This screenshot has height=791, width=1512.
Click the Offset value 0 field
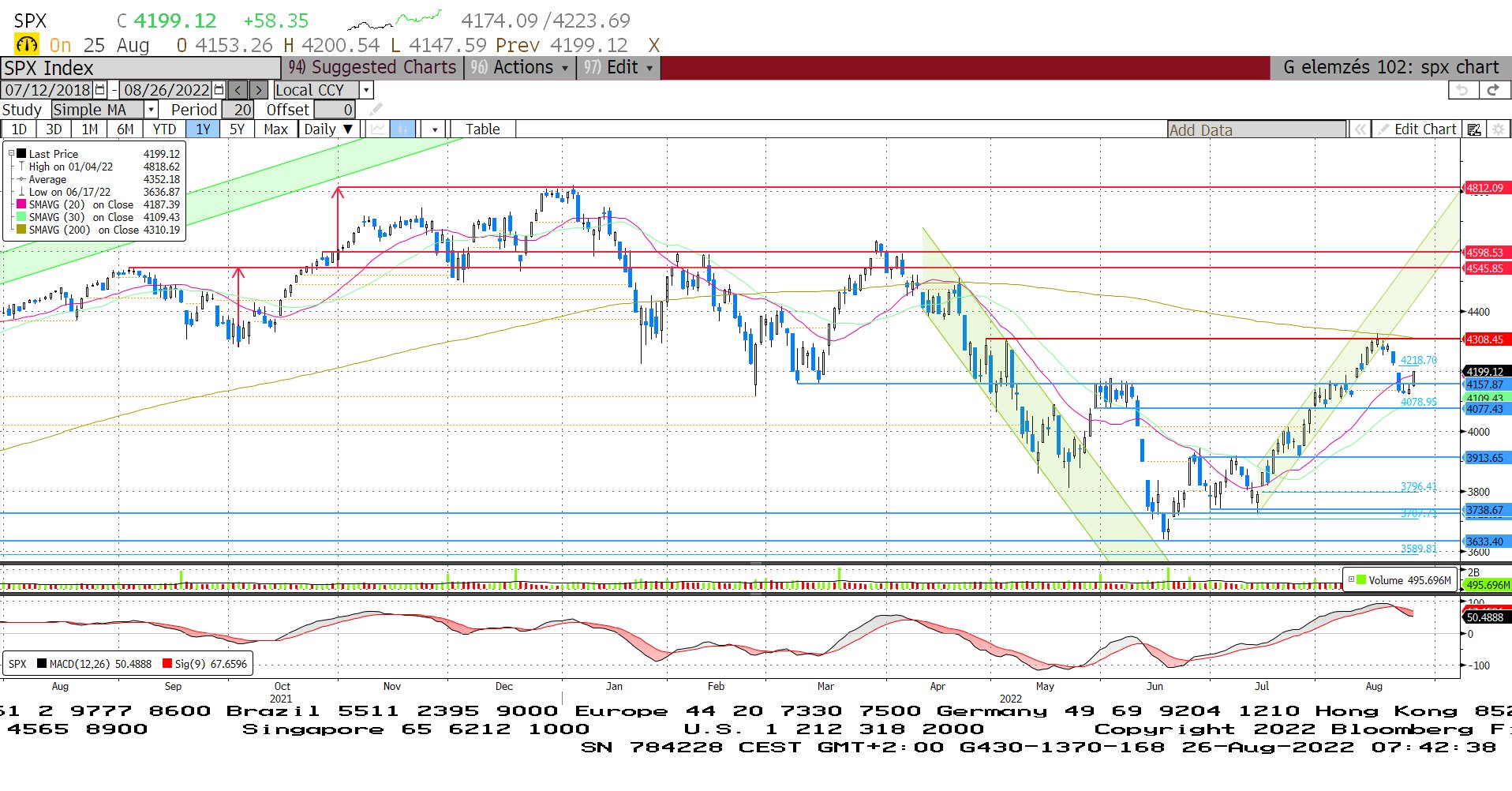(335, 110)
